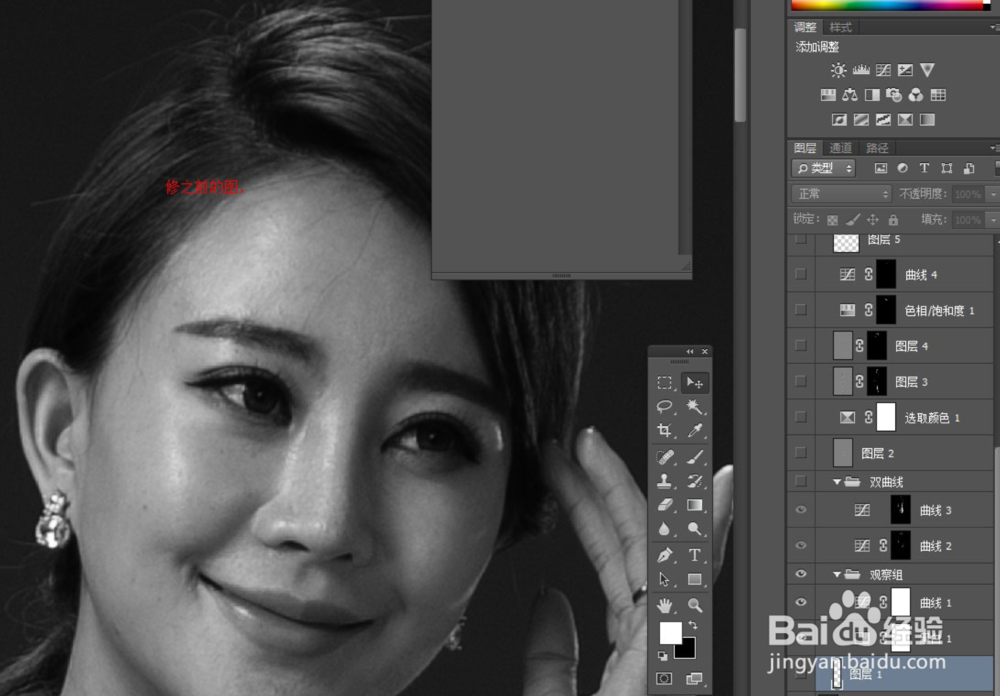Click the lock all icon
This screenshot has height=696, width=1000.
(893, 219)
